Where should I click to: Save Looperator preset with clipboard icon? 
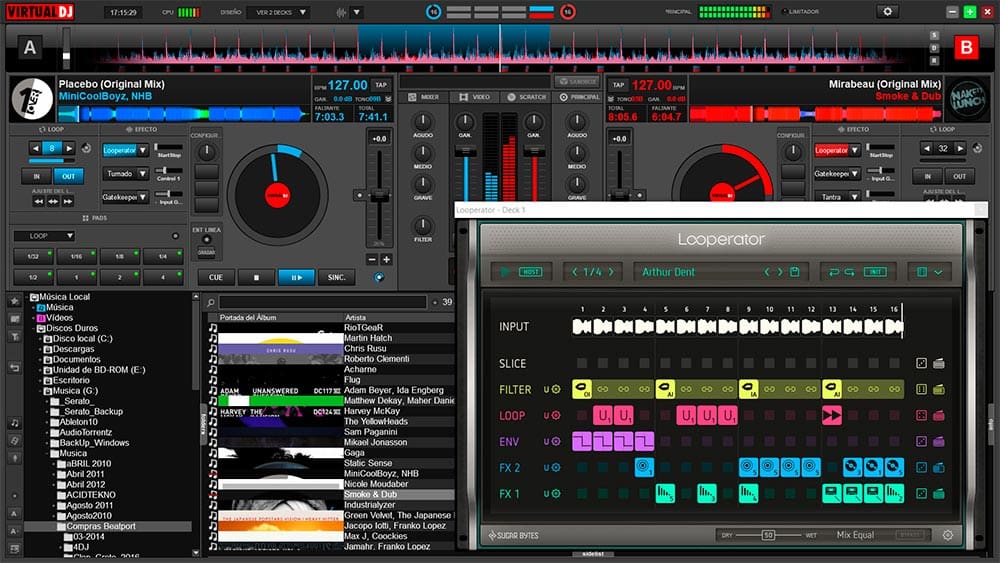[x=795, y=272]
